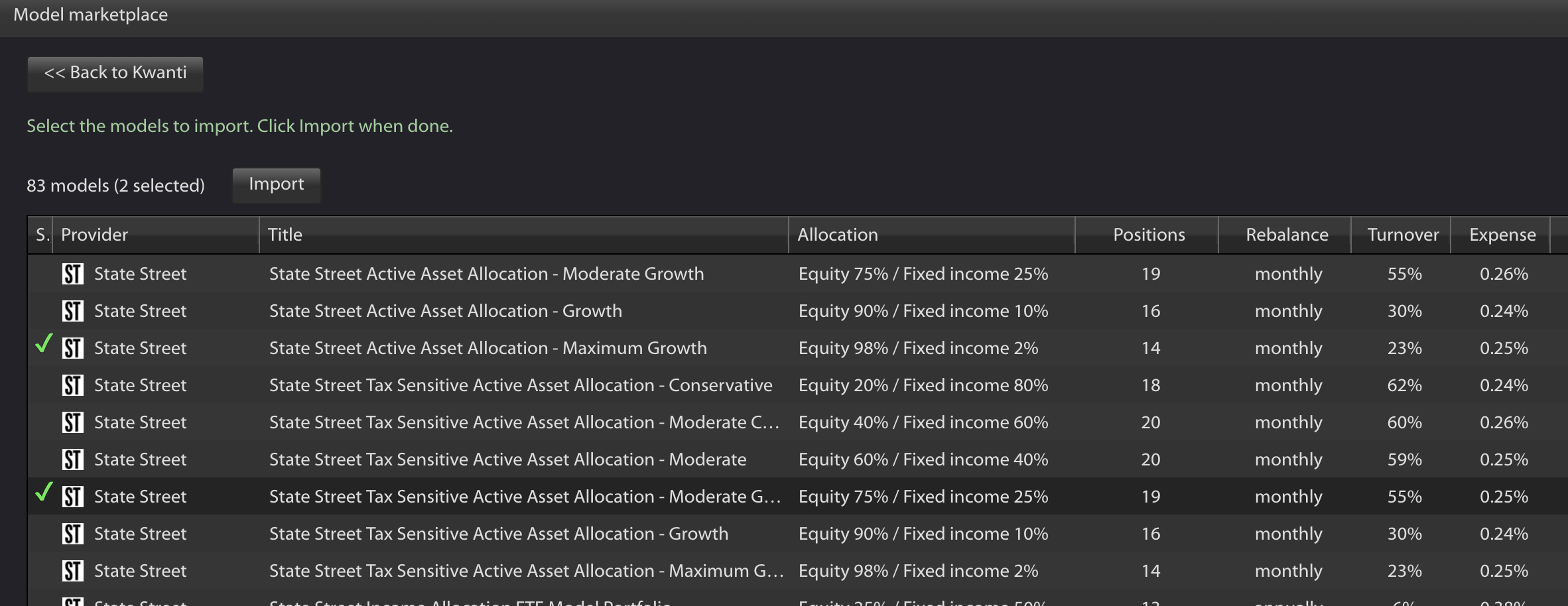Click allocation 'Equity 75% / Fixed income 25%' in first row

(x=923, y=274)
